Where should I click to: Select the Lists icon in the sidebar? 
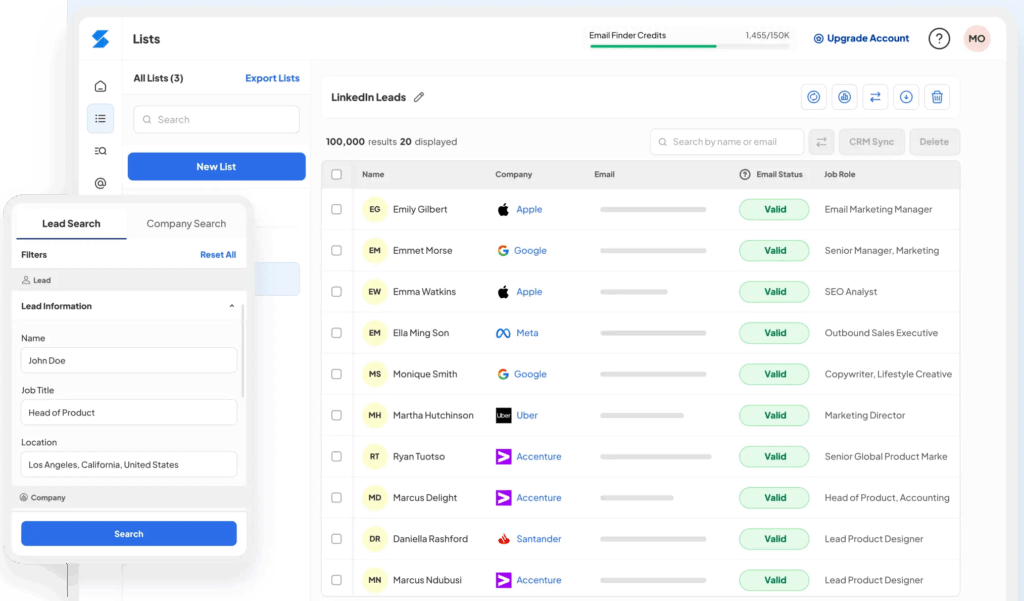click(x=100, y=118)
